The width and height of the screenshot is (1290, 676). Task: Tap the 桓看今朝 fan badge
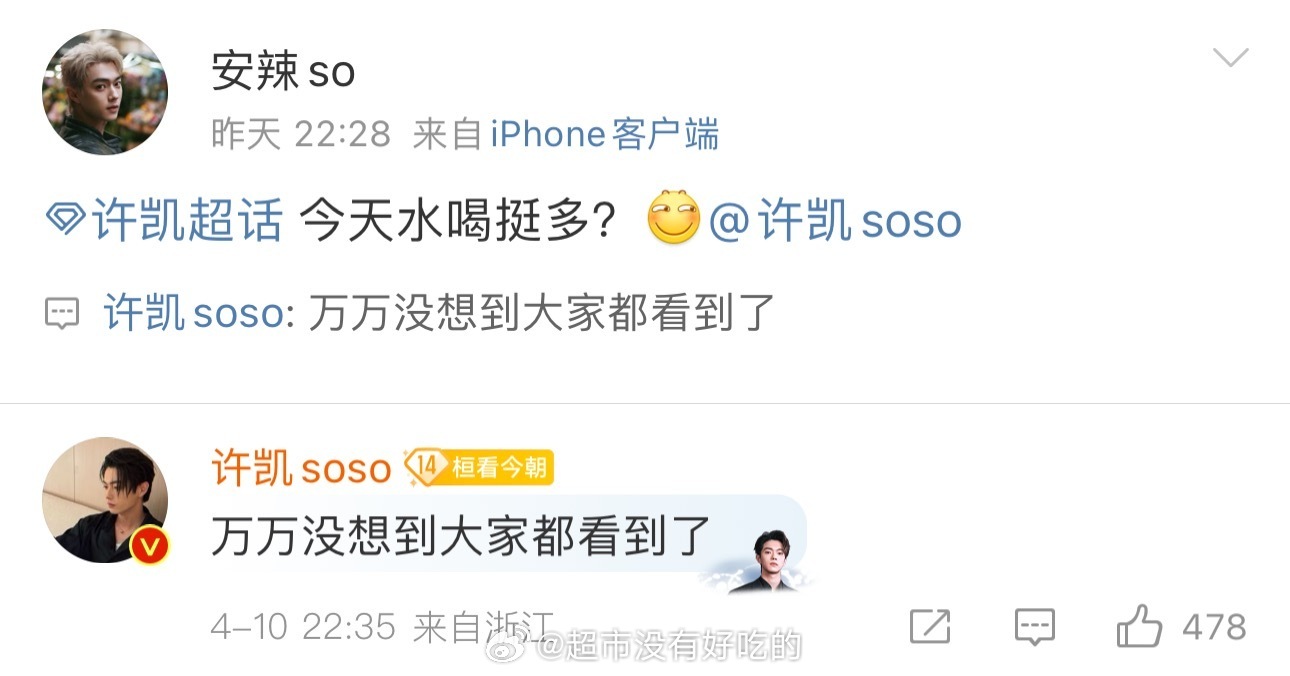[500, 467]
